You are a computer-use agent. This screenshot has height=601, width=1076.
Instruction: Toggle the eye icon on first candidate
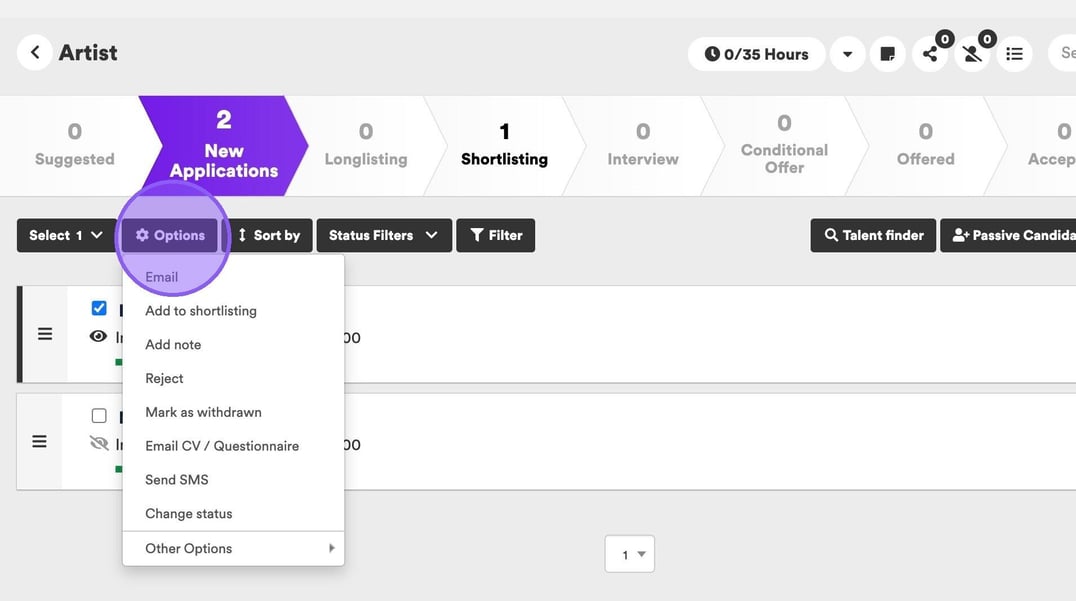point(98,337)
